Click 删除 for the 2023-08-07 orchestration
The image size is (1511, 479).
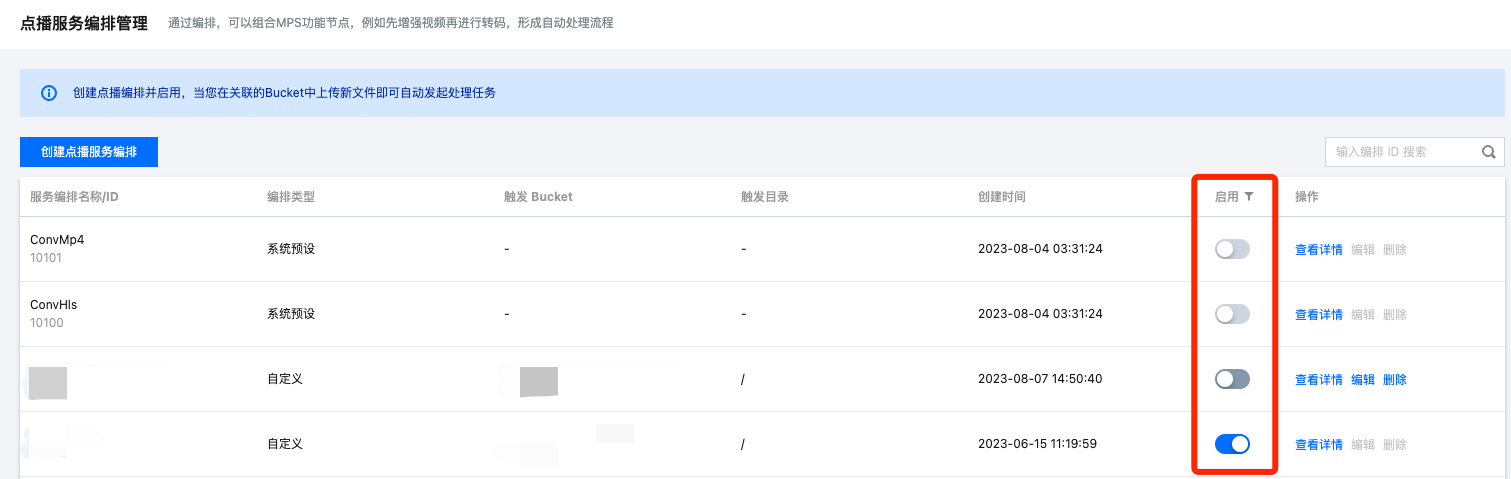point(1394,379)
